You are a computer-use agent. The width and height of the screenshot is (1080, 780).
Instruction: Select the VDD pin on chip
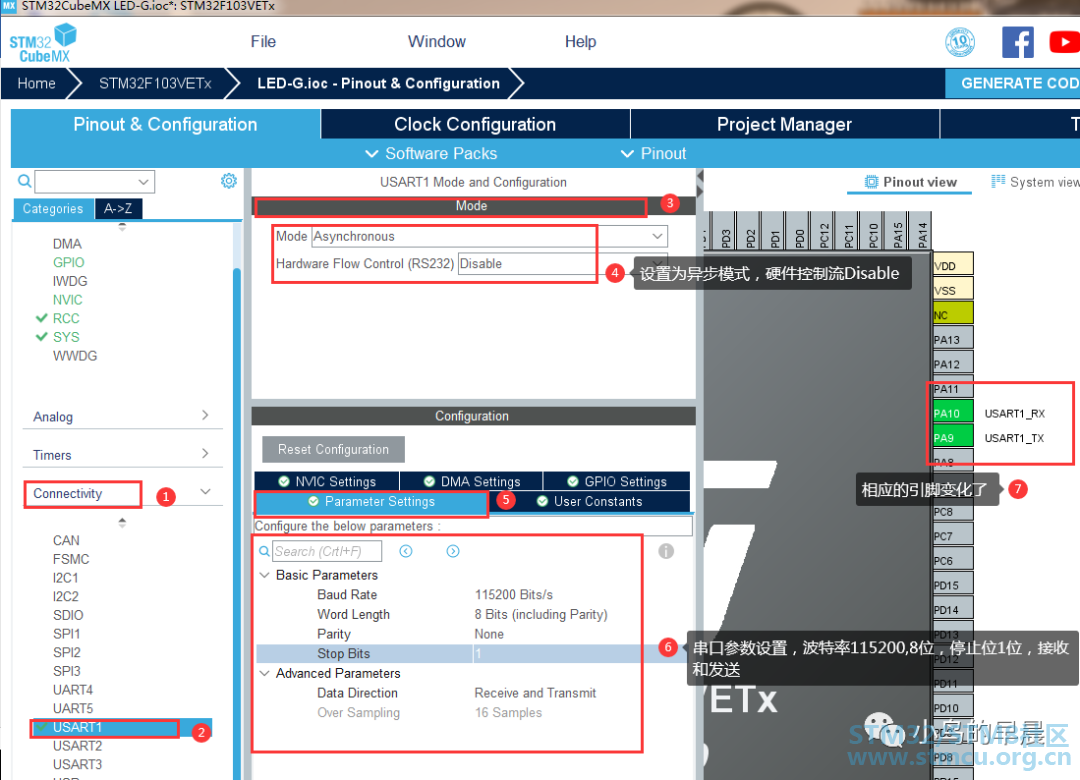point(953,265)
